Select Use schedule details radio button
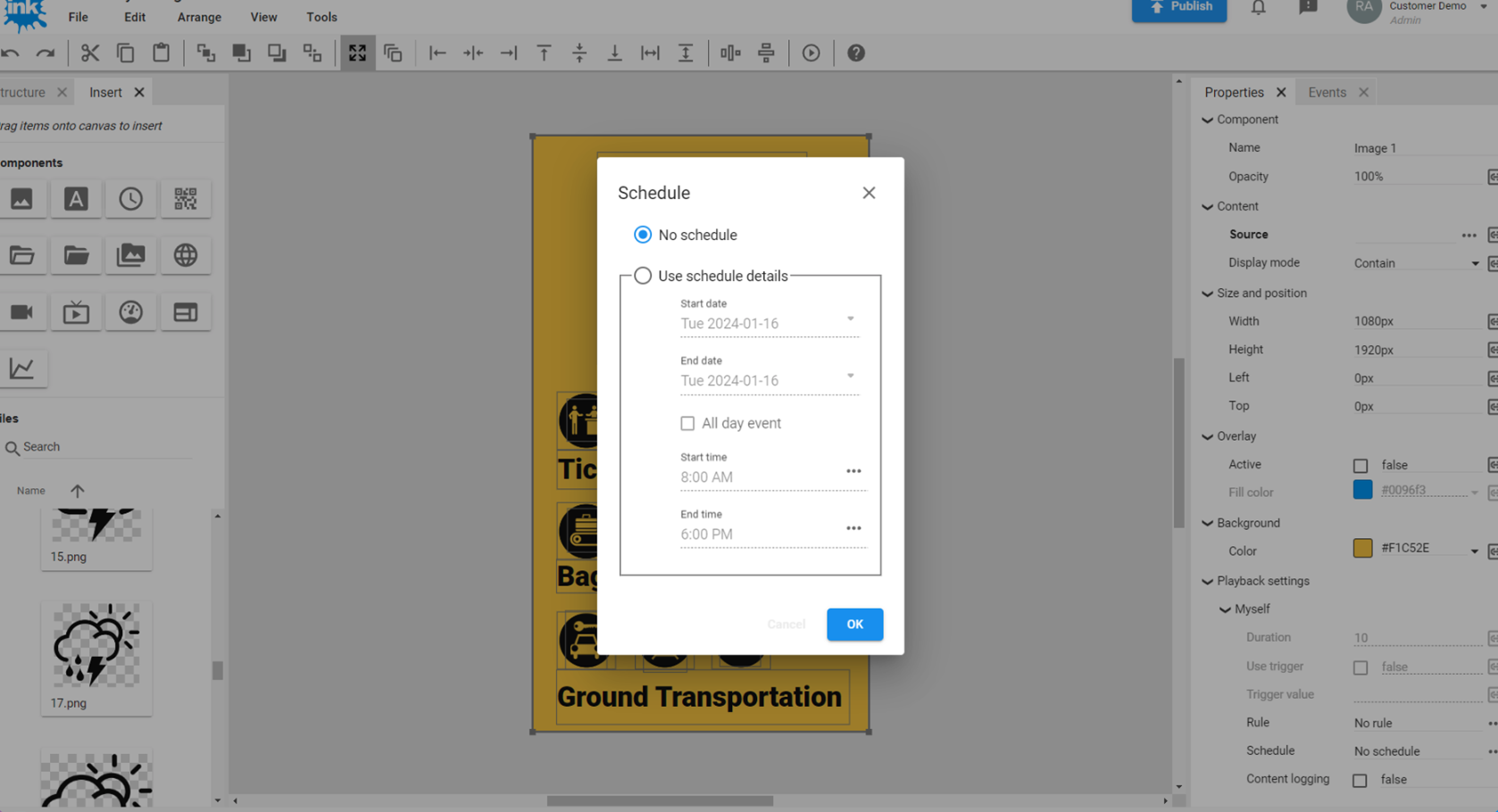The width and height of the screenshot is (1498, 812). coord(643,276)
